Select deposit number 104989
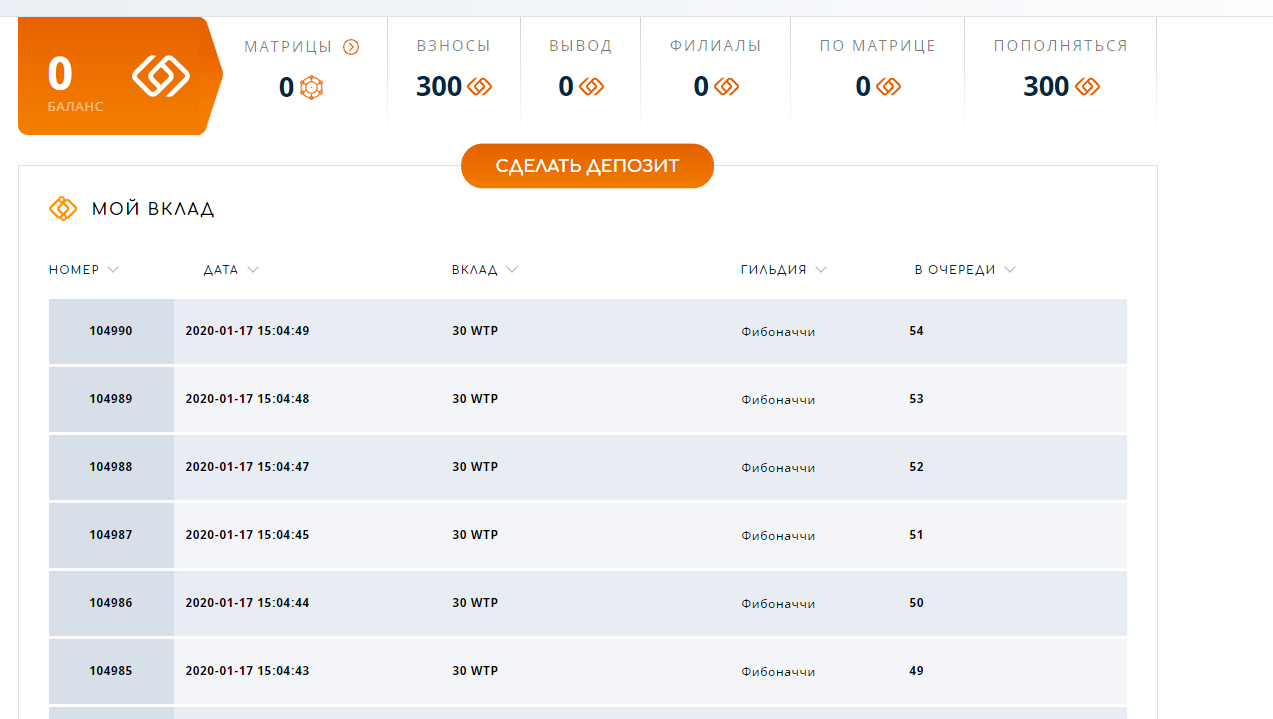1273x719 pixels. pos(111,399)
